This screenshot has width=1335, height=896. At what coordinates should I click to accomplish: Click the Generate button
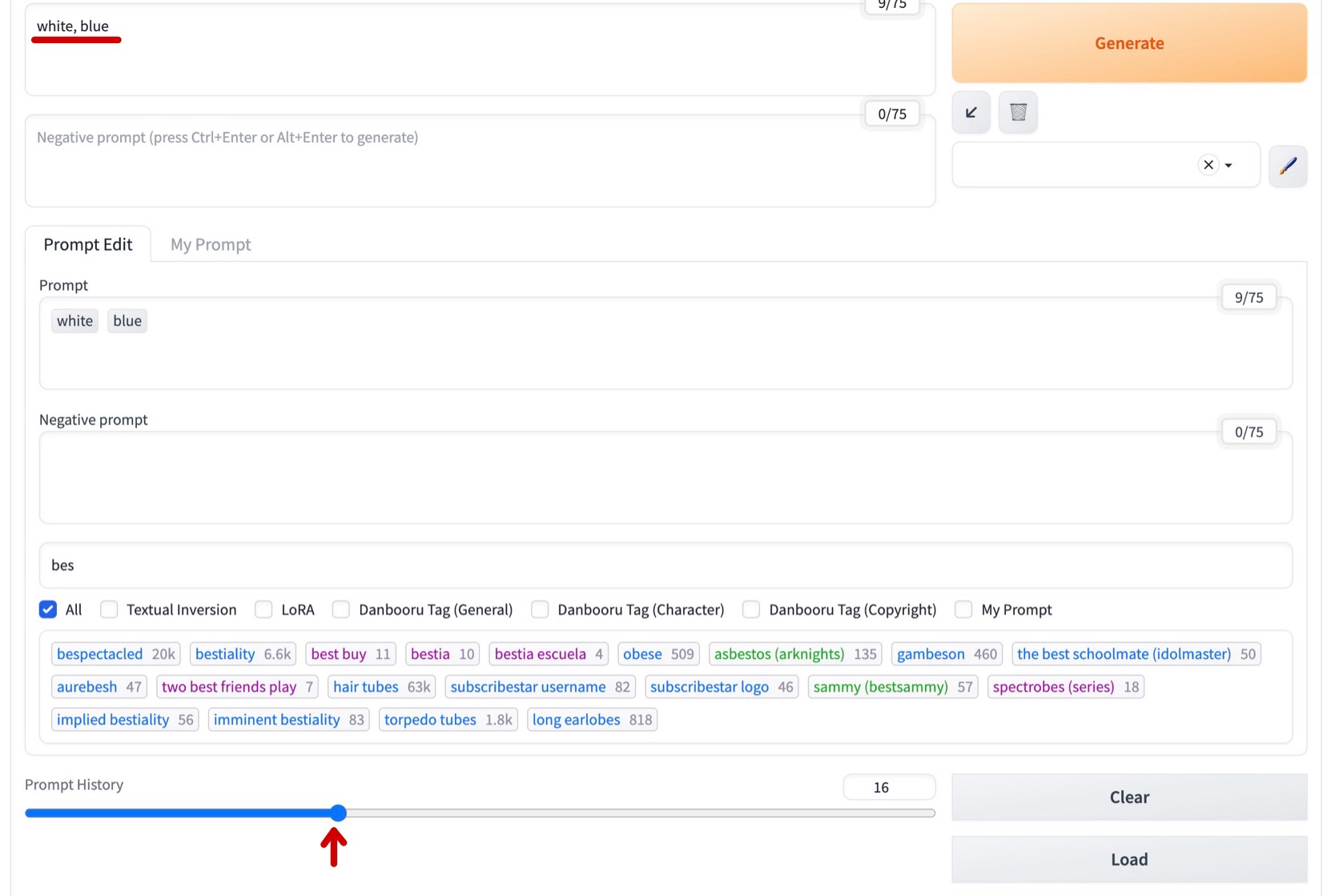tap(1128, 43)
